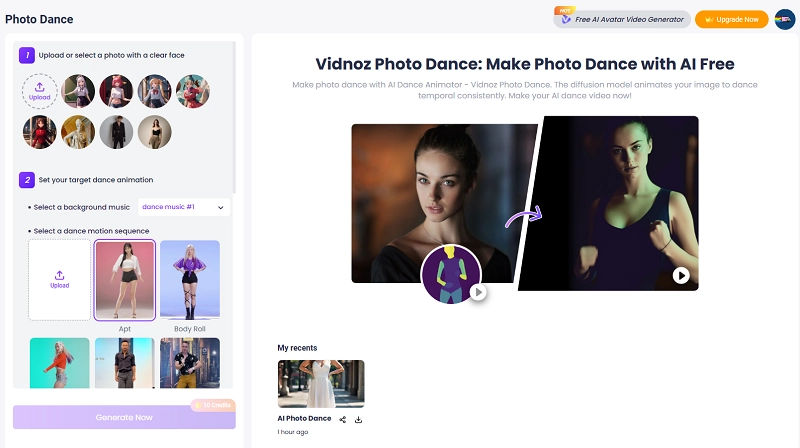Click the Generate Now button

(x=124, y=417)
